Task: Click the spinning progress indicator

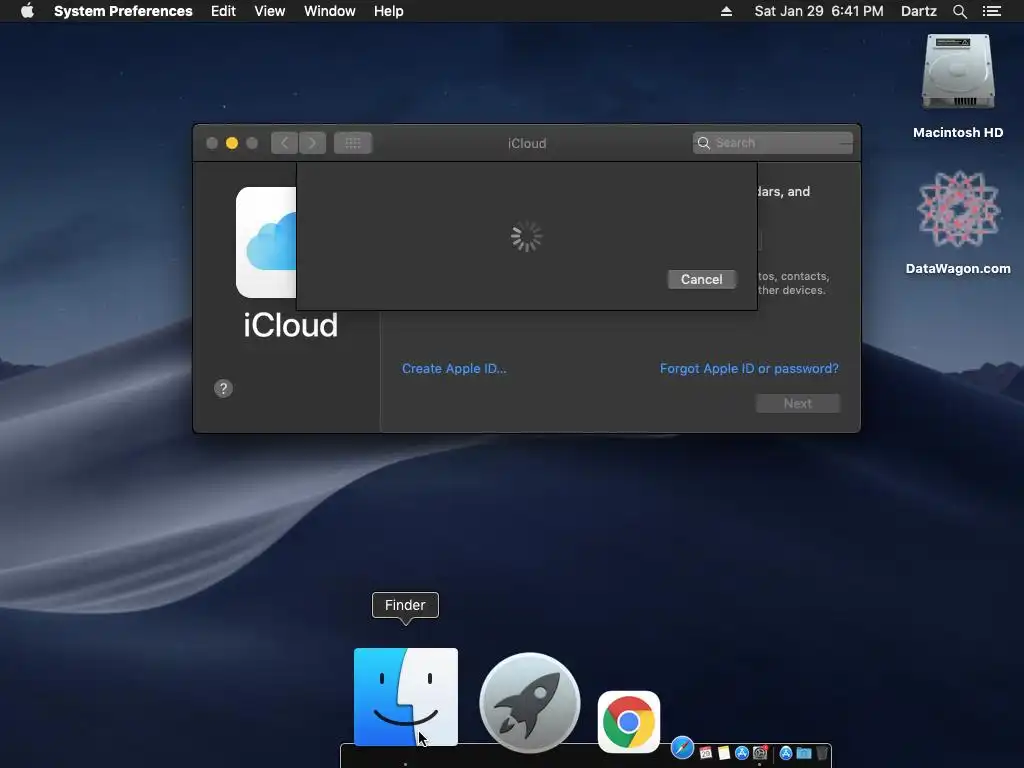Action: click(x=526, y=236)
